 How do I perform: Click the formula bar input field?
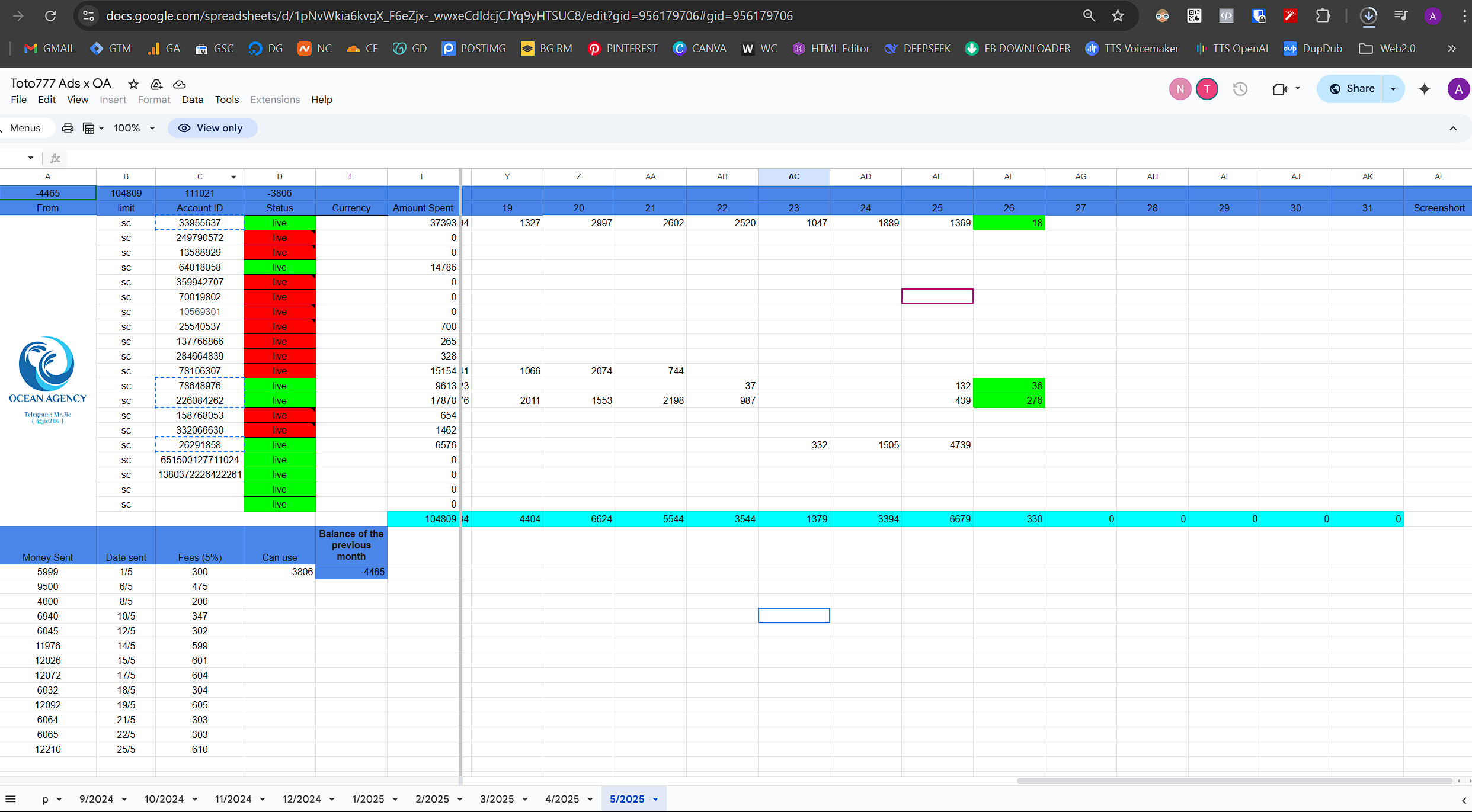[x=711, y=158]
